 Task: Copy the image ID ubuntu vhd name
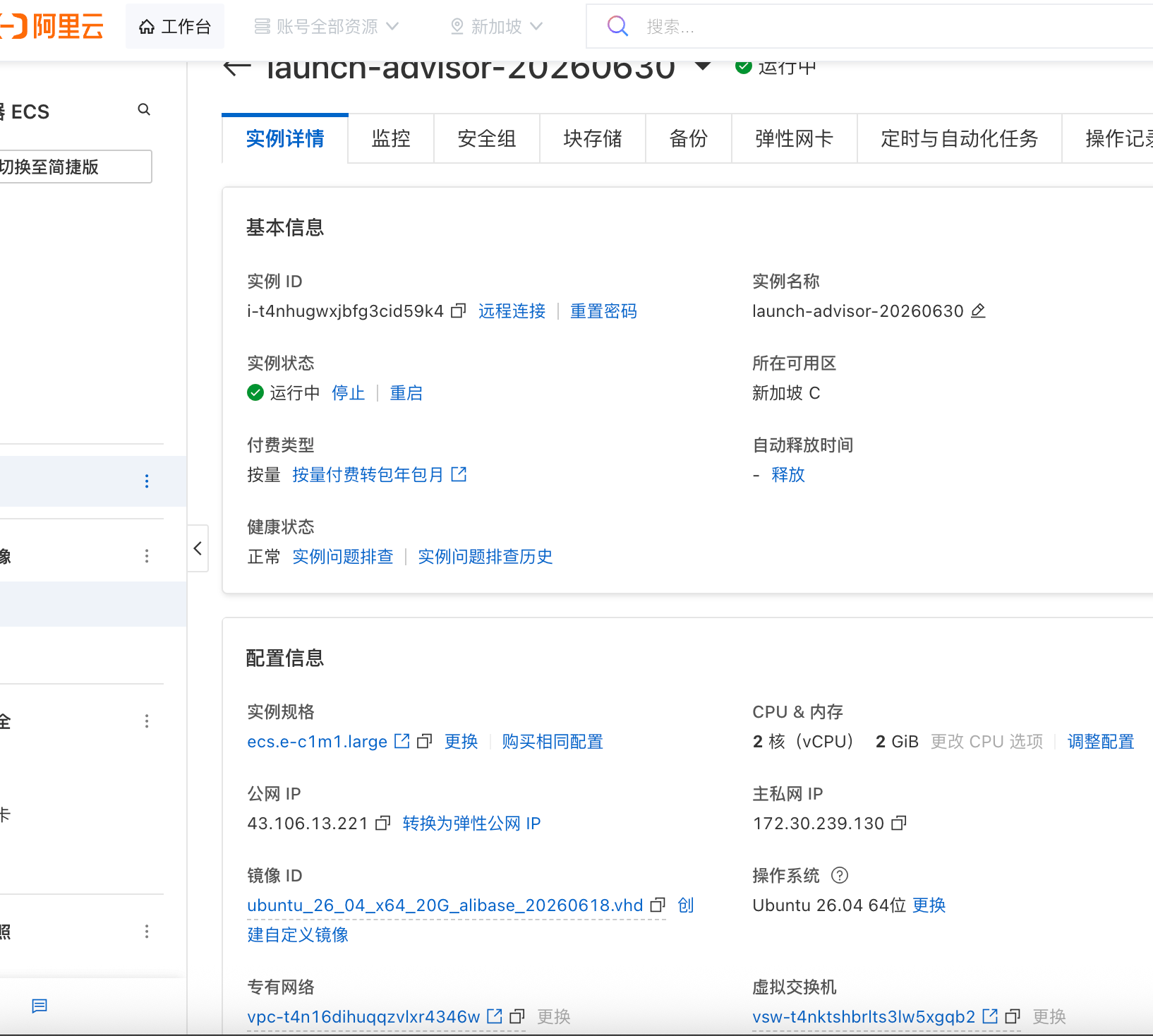coord(658,905)
